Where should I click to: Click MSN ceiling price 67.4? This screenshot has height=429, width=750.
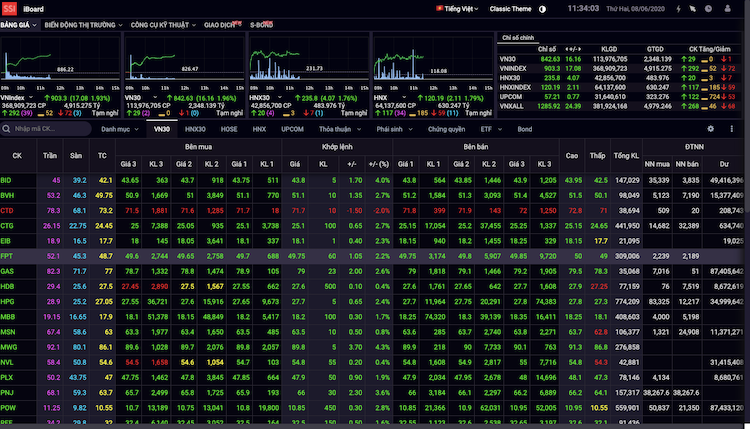54,332
